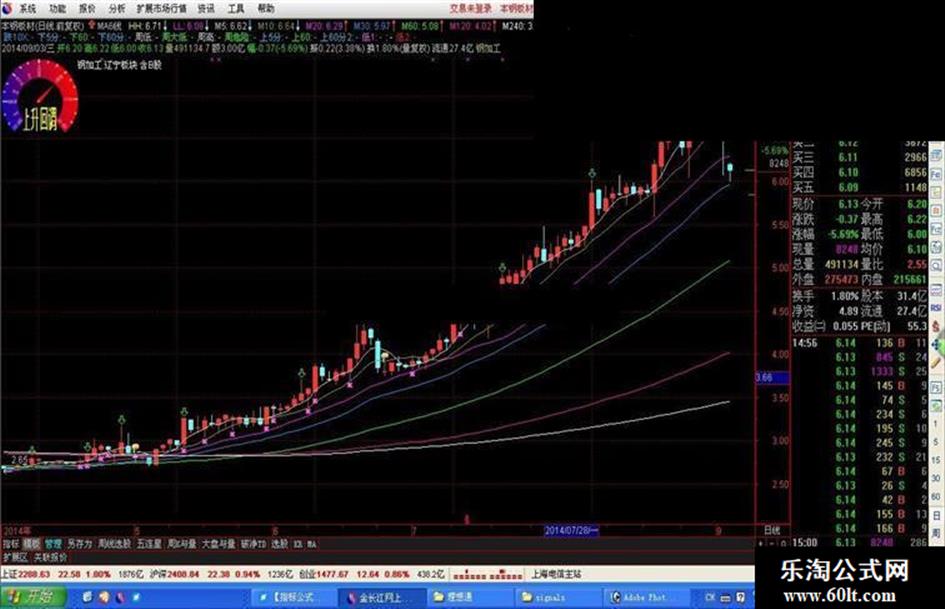This screenshot has width=945, height=609.
Task: Open the 扩展市场行情 menu
Action: 161,8
